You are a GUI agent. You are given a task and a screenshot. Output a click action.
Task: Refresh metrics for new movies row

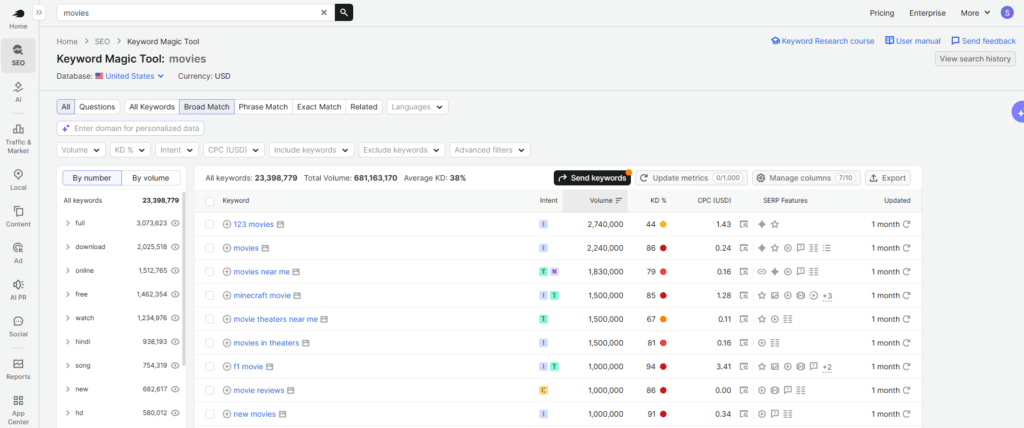906,414
